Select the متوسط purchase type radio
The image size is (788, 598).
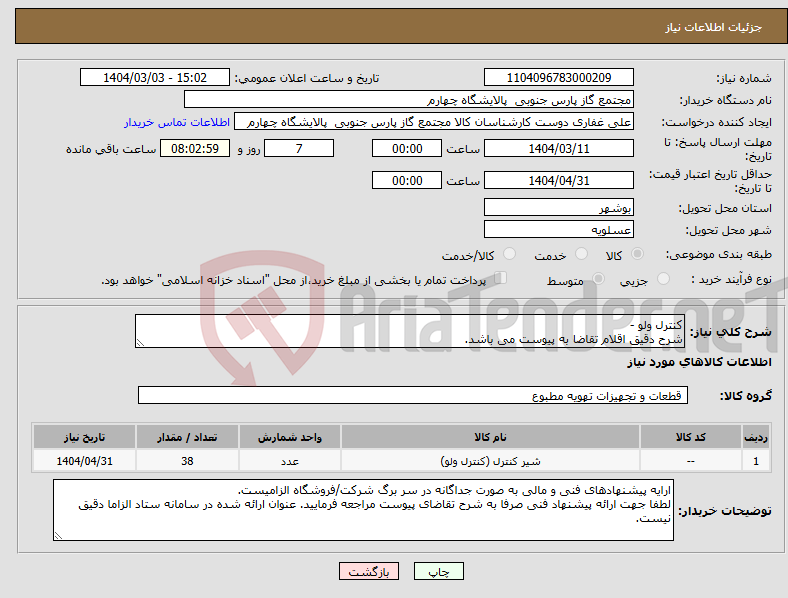[598, 278]
